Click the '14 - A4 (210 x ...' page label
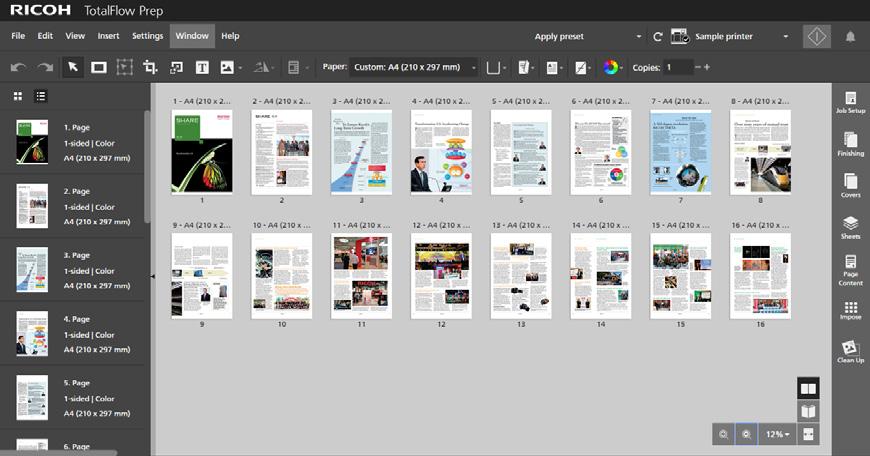870x456 pixels. 601,225
